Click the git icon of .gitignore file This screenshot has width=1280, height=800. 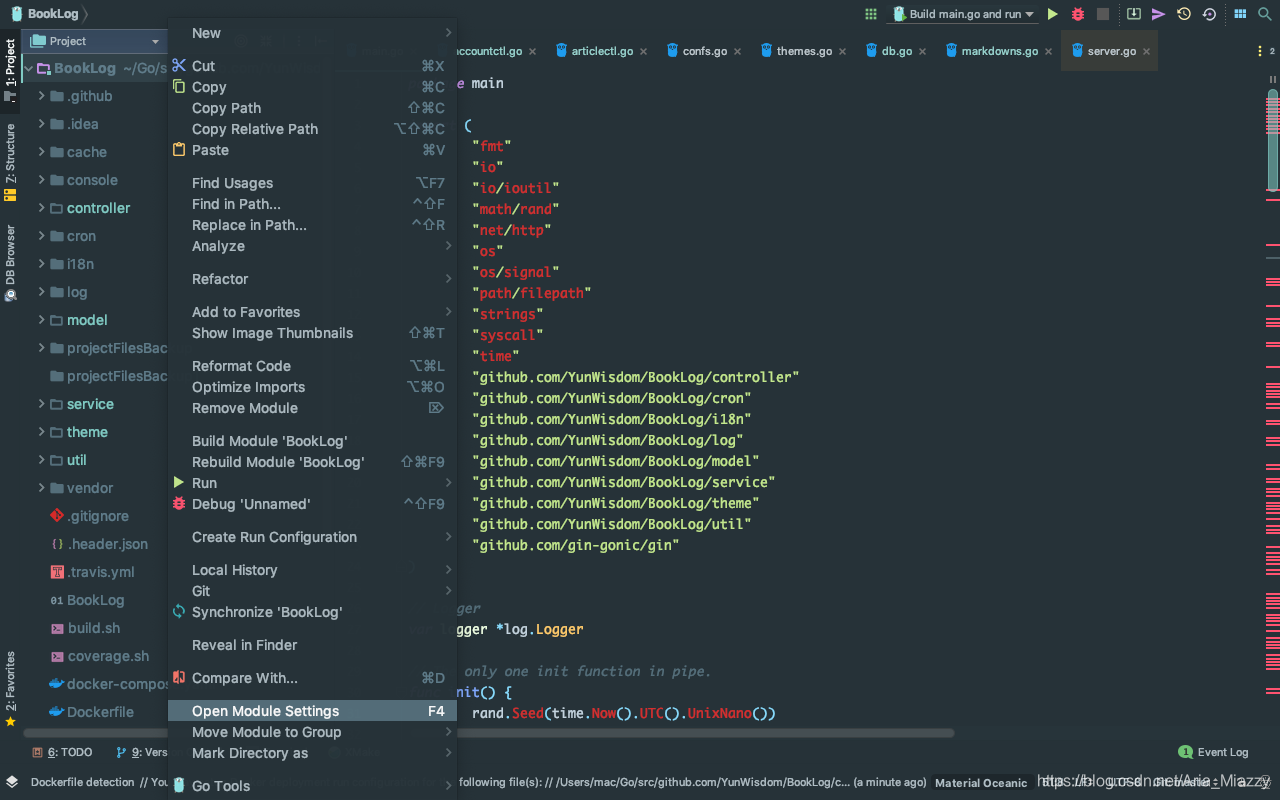tap(57, 516)
